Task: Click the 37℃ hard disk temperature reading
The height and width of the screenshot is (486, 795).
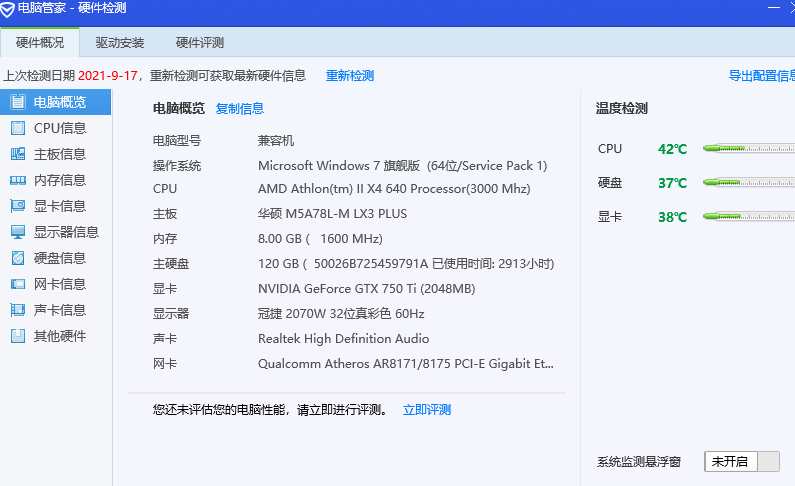Action: (x=672, y=183)
